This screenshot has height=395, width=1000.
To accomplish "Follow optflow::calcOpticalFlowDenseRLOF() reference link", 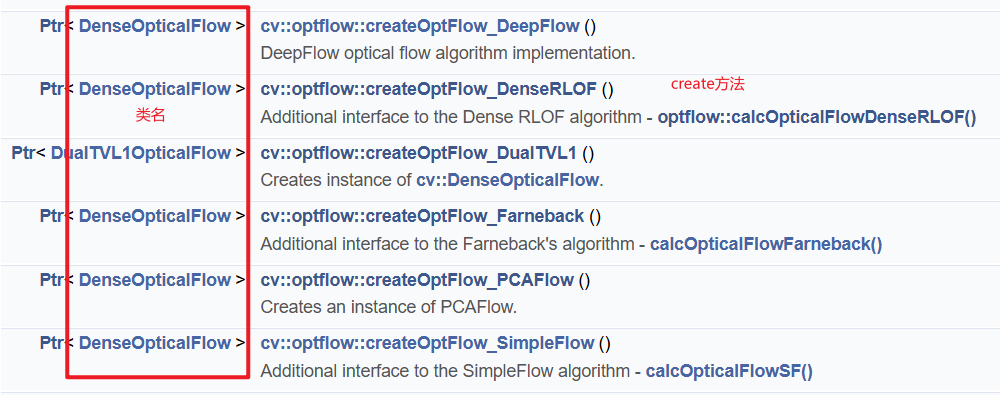I will [x=817, y=117].
